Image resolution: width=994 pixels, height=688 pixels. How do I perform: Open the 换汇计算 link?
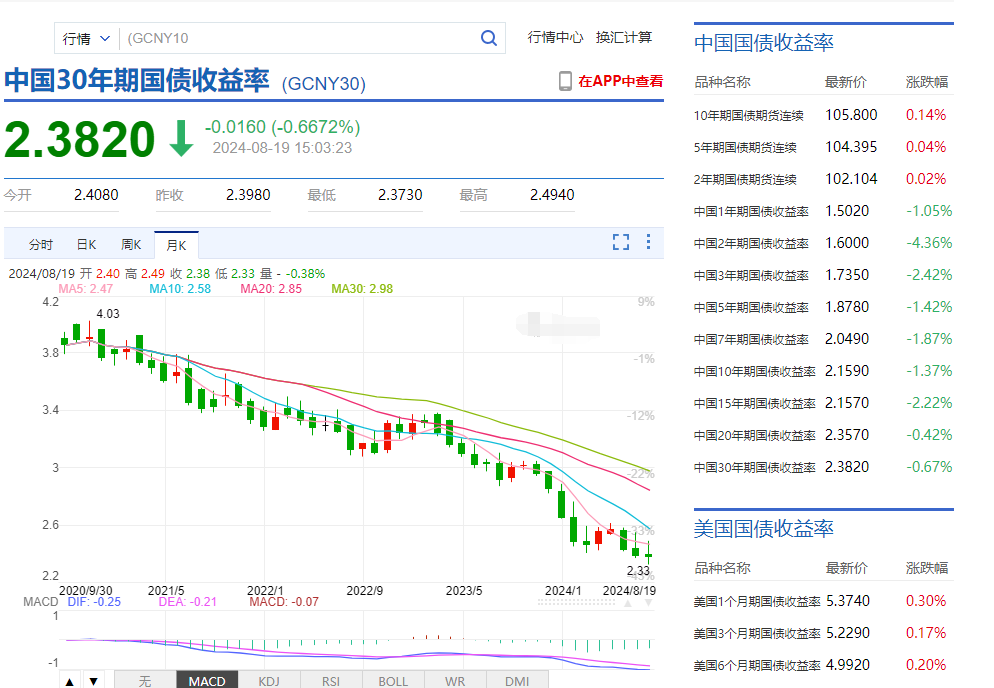(x=624, y=37)
